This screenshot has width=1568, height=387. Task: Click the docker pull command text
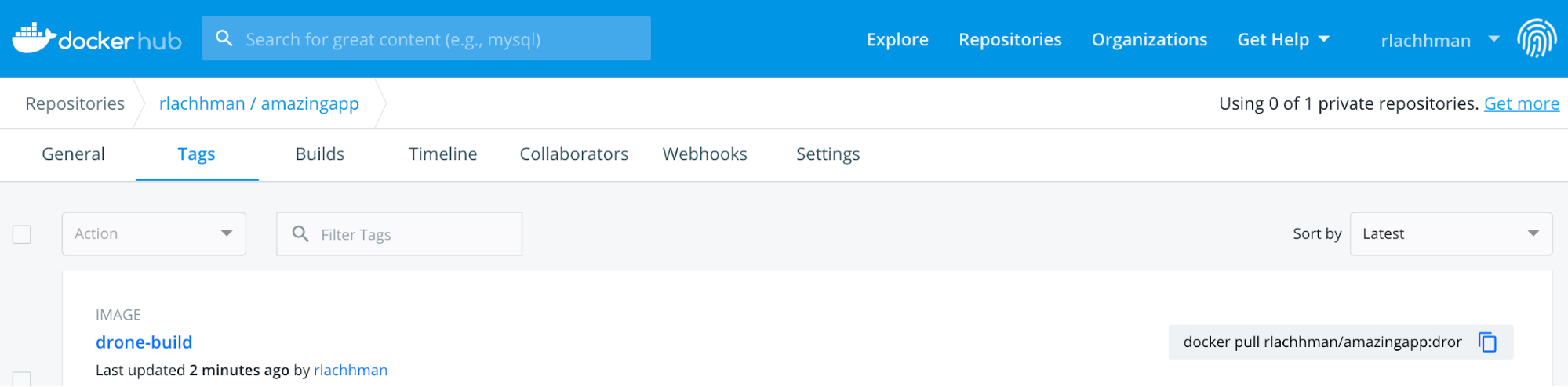[1322, 342]
